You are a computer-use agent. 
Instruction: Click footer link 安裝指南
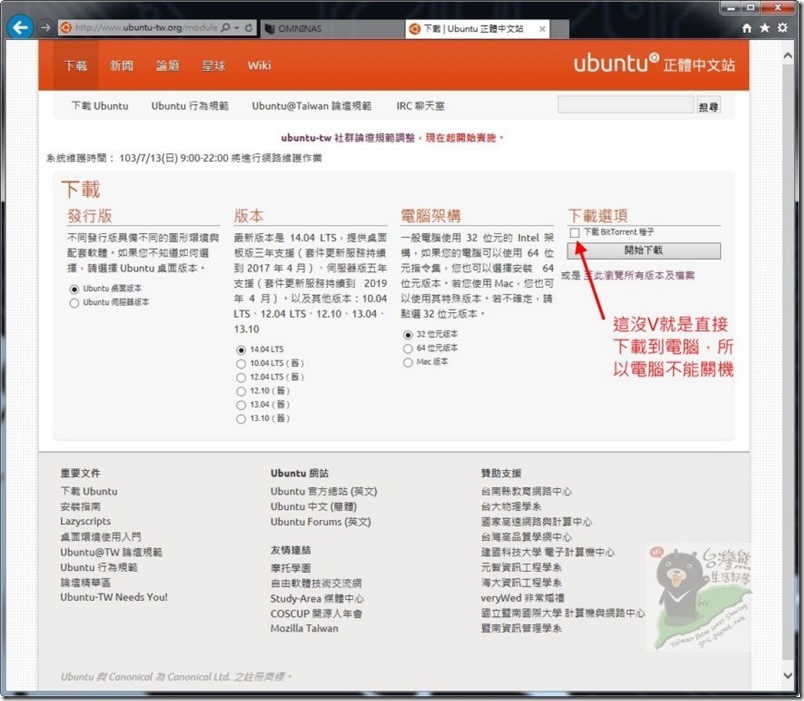point(81,507)
